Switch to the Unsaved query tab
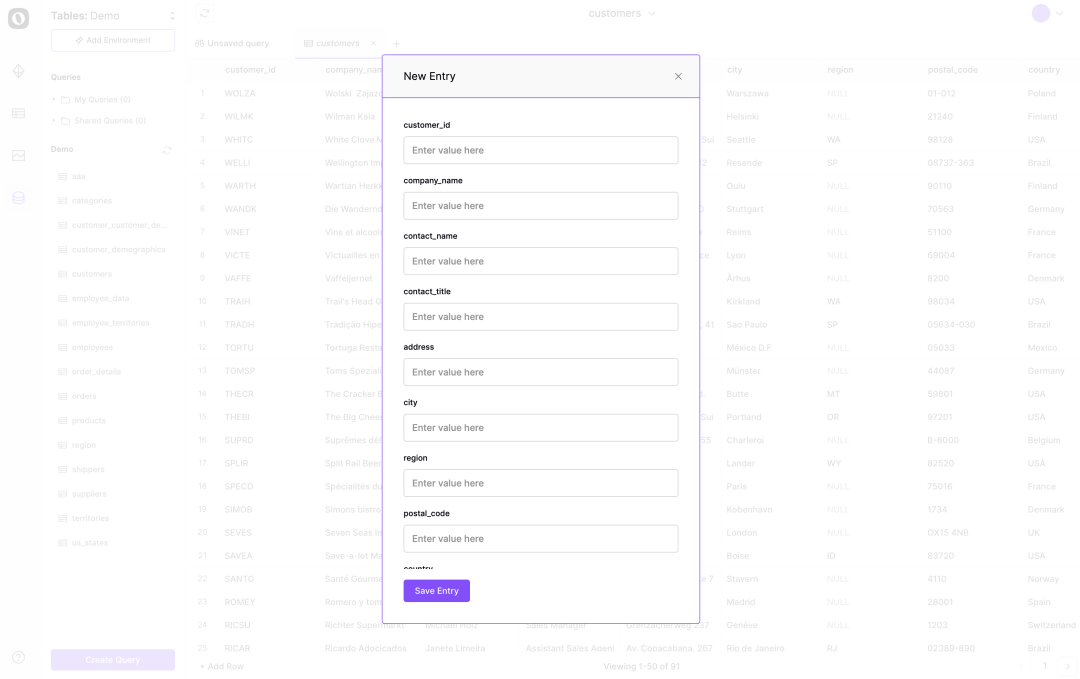The height and width of the screenshot is (679, 1080). coord(232,44)
